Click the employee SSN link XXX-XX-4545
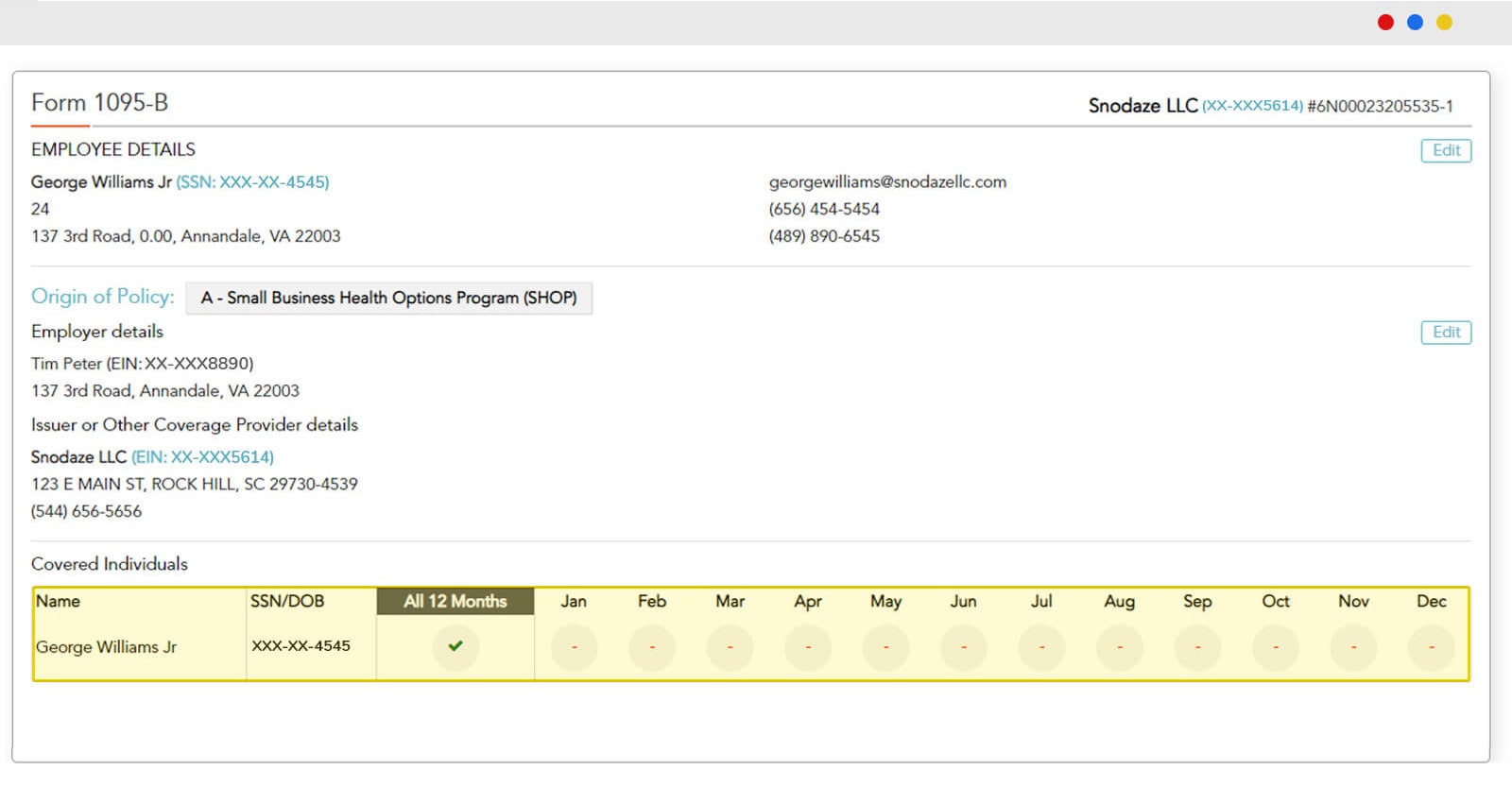The width and height of the screenshot is (1512, 787). (x=252, y=182)
